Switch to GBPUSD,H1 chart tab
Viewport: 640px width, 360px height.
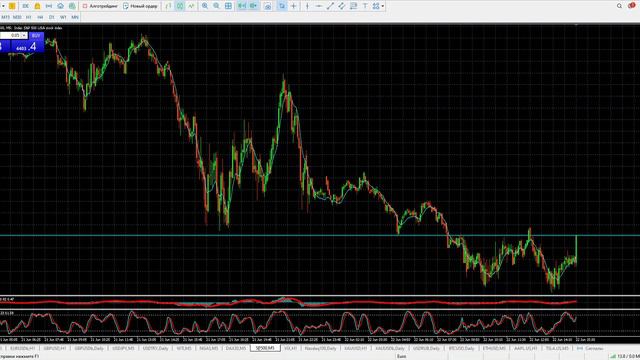tap(55, 348)
